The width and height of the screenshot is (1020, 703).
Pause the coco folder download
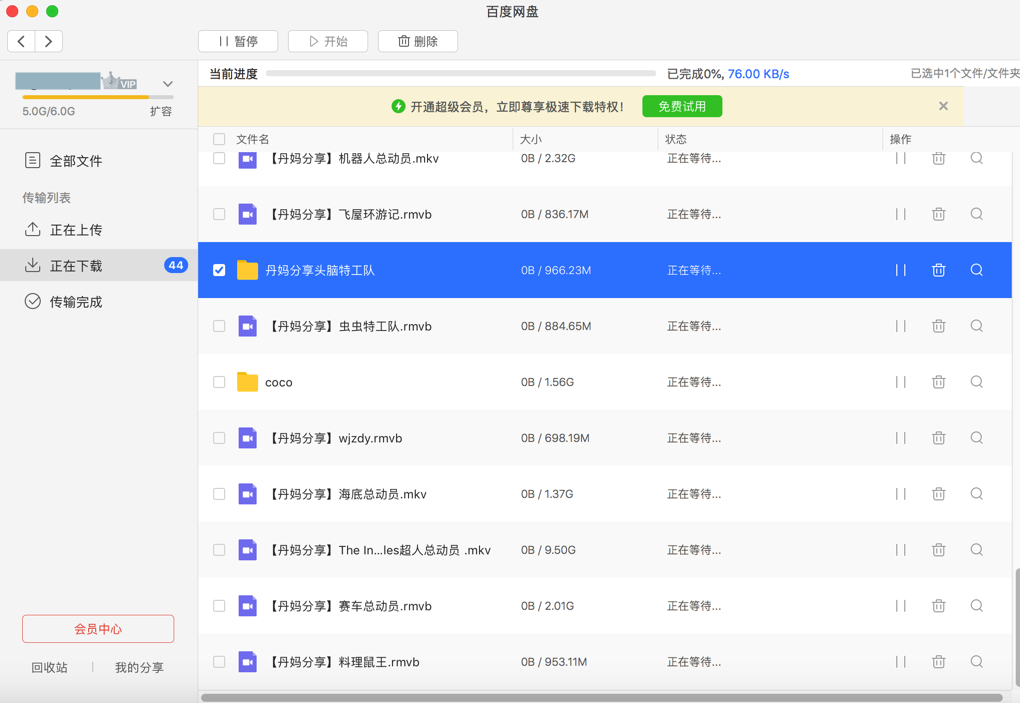(900, 382)
